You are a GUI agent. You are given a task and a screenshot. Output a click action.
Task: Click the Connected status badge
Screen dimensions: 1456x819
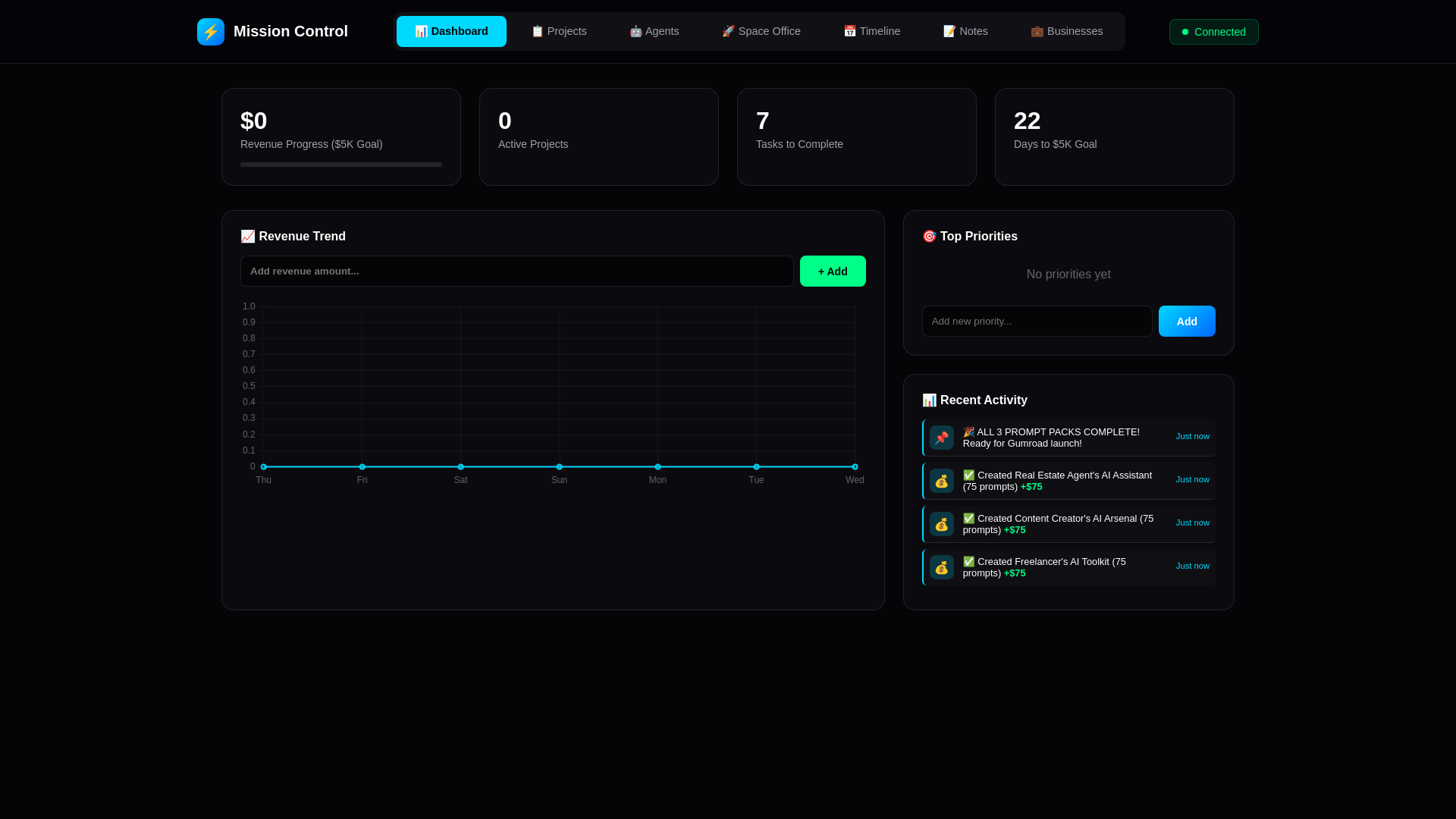click(x=1213, y=32)
